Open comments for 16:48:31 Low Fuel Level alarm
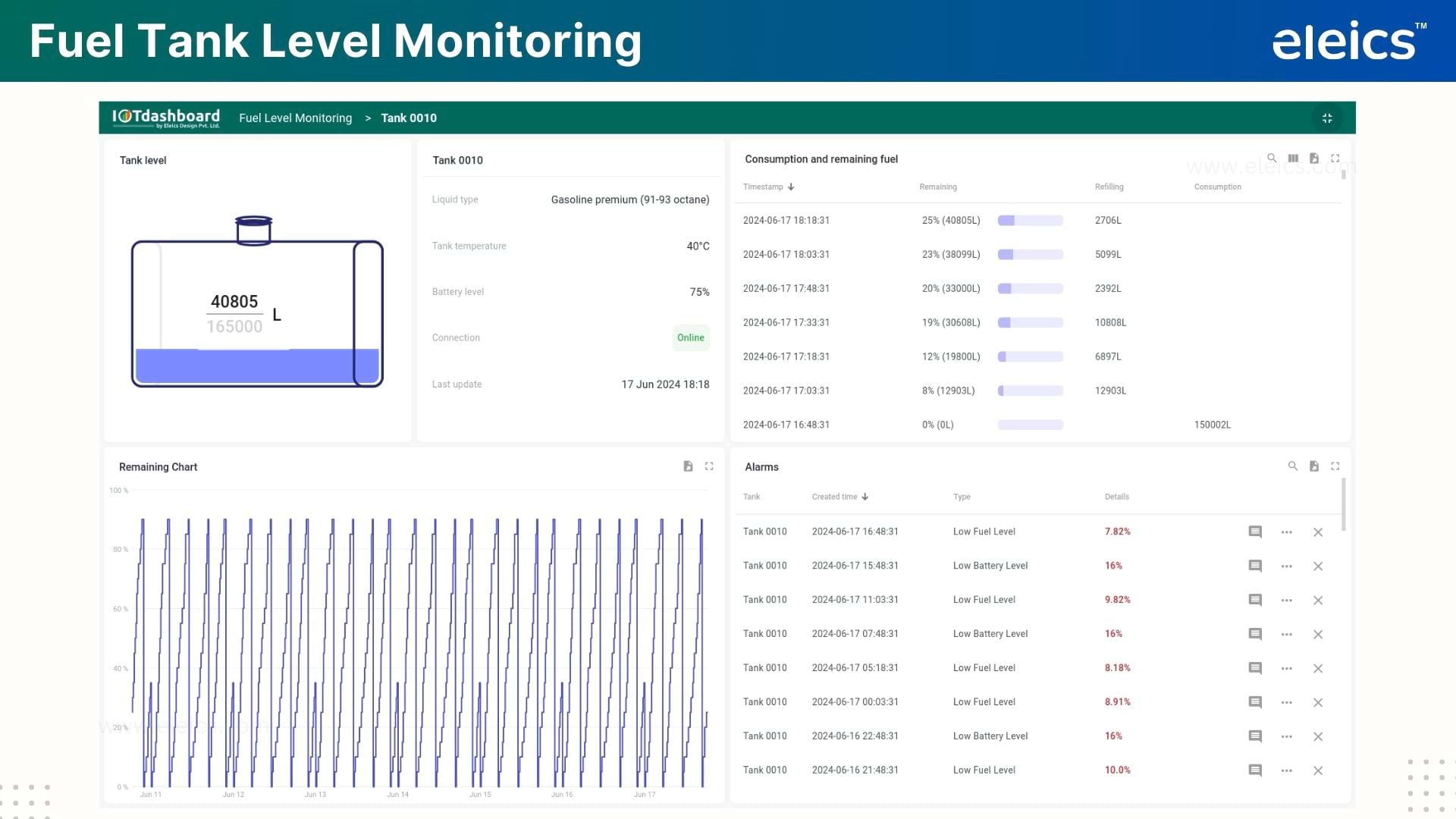Viewport: 1456px width, 819px height. pos(1255,532)
